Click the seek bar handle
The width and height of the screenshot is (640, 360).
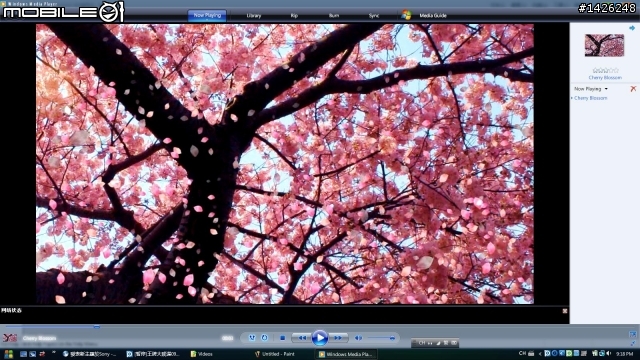pyautogui.click(x=97, y=327)
